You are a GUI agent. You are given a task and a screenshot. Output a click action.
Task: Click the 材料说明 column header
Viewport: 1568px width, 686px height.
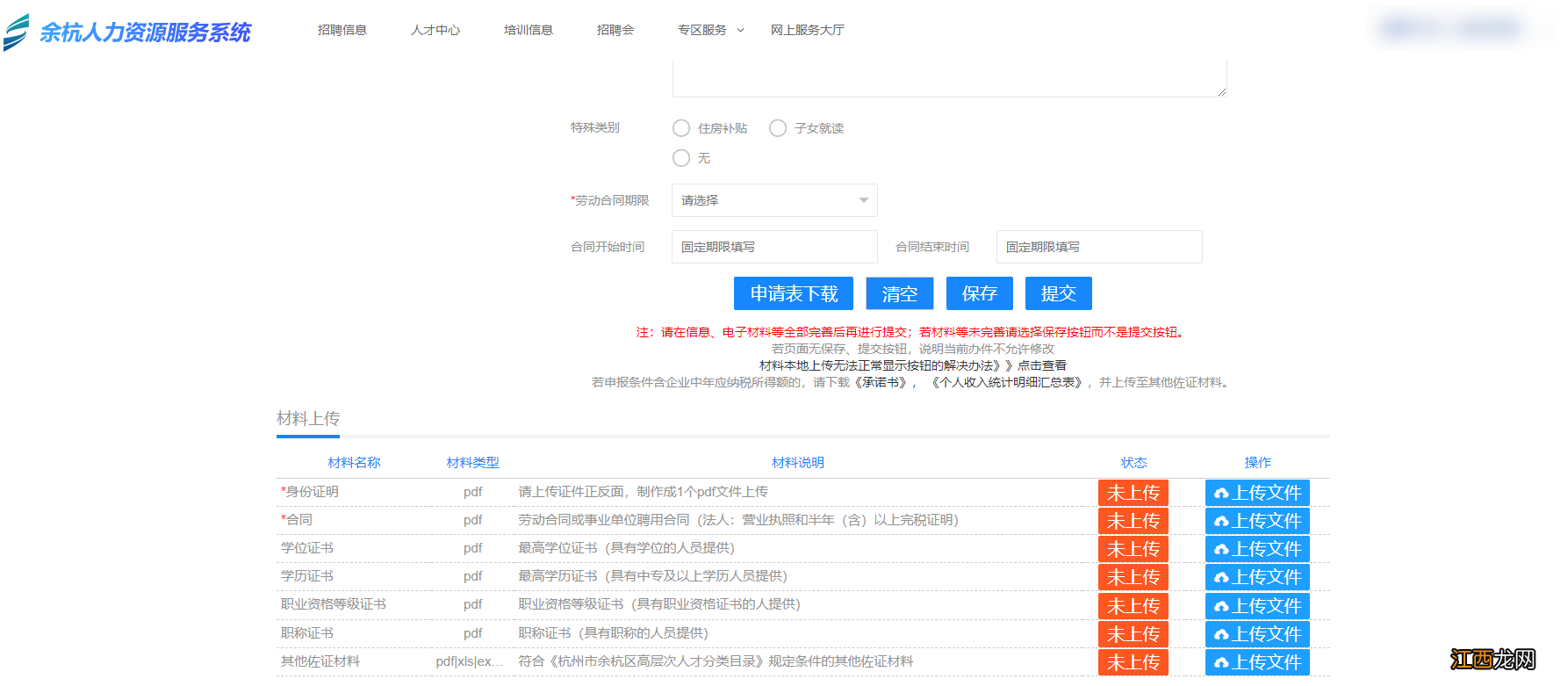click(798, 463)
